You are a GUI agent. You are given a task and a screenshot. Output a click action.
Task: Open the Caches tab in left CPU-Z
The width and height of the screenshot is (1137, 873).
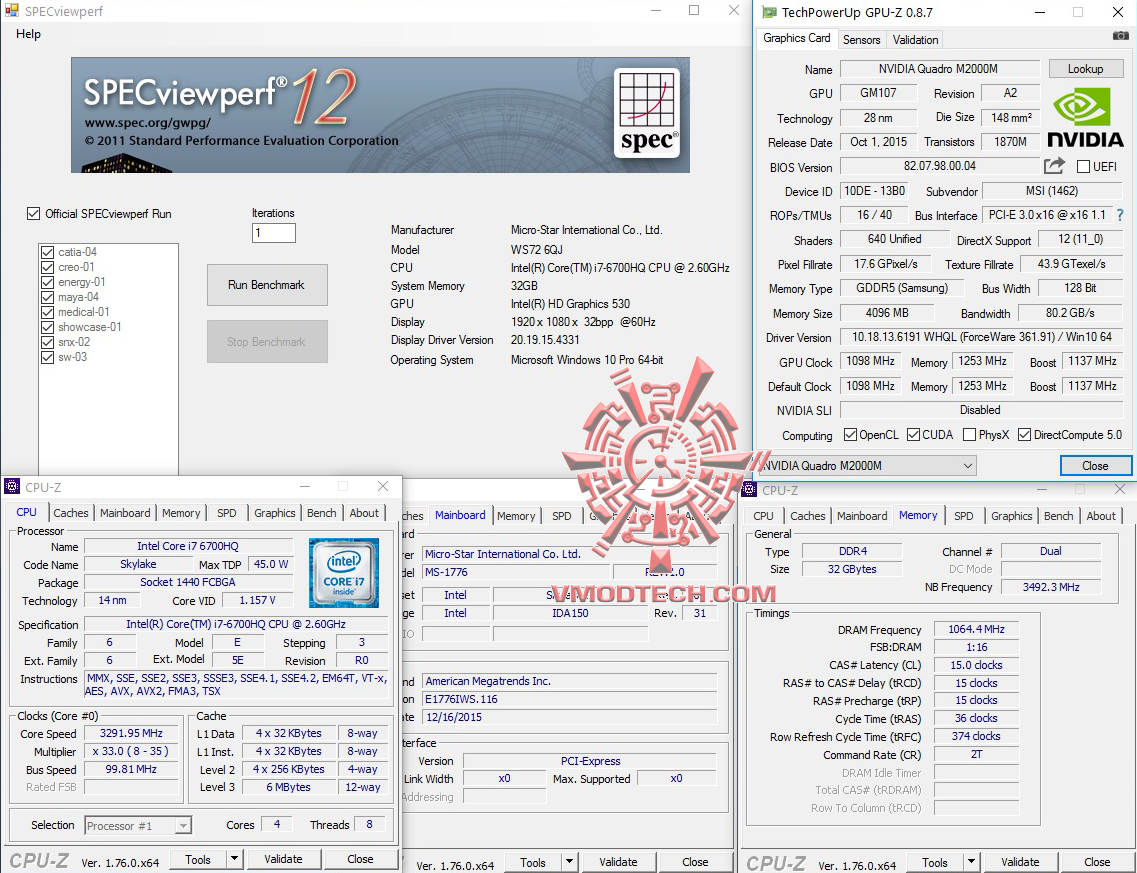coord(71,513)
